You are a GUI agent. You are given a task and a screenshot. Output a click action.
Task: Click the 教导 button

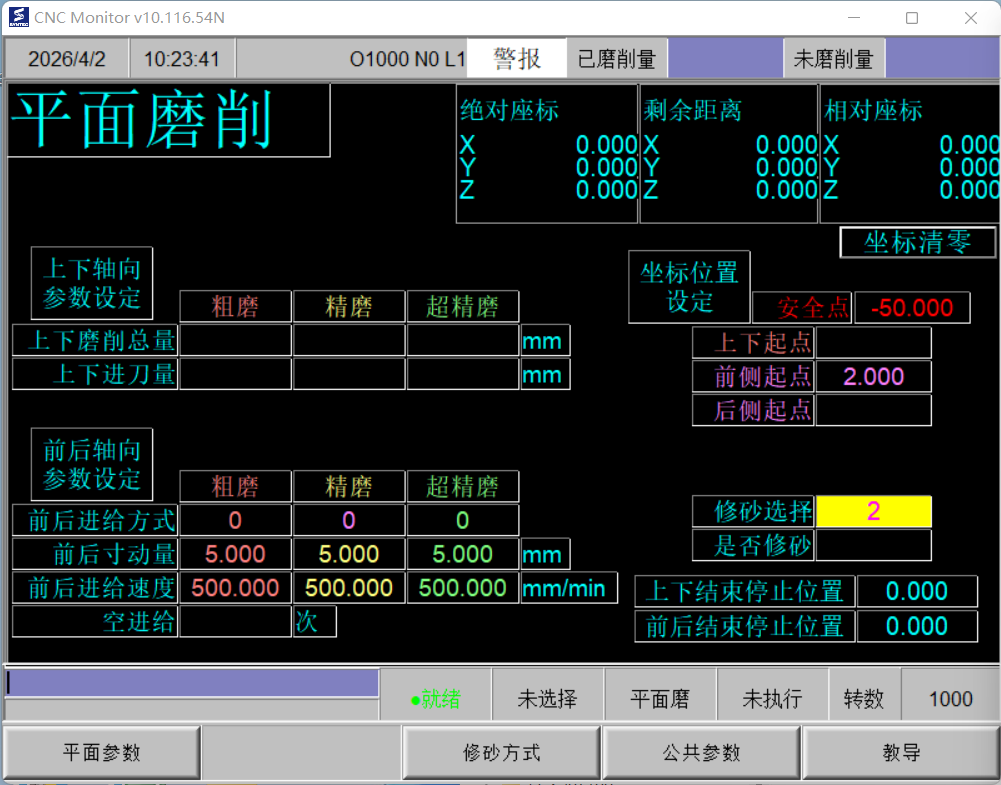point(901,753)
